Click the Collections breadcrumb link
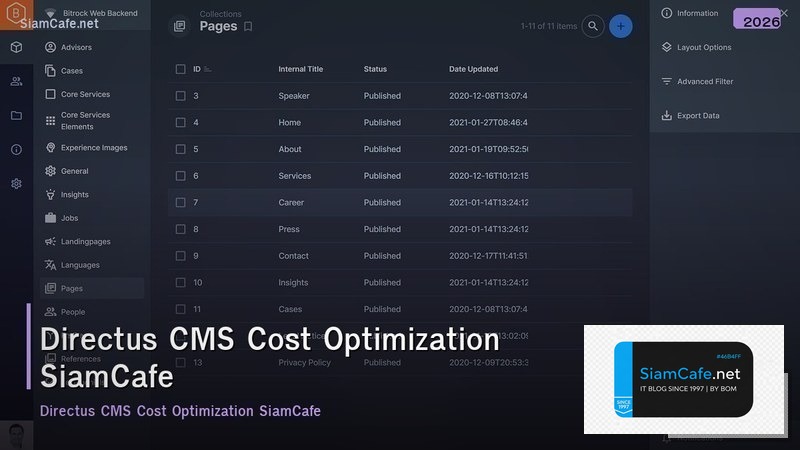800x450 pixels. 220,14
